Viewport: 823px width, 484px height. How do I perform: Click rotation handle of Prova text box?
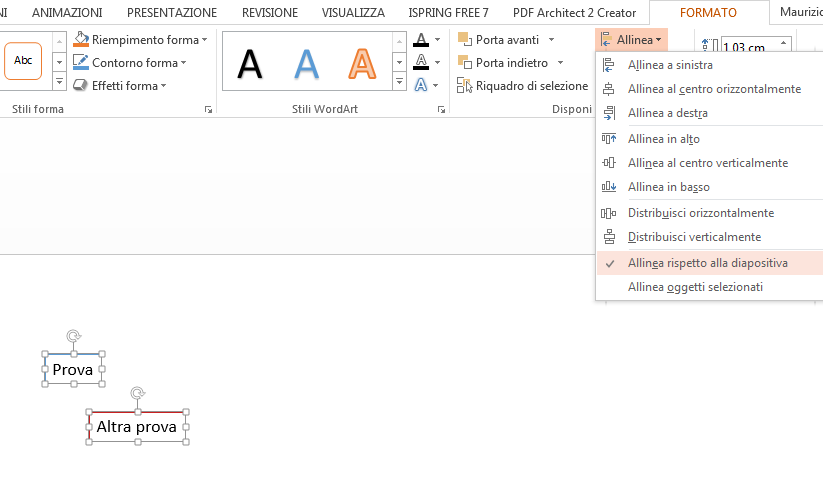pos(73,336)
